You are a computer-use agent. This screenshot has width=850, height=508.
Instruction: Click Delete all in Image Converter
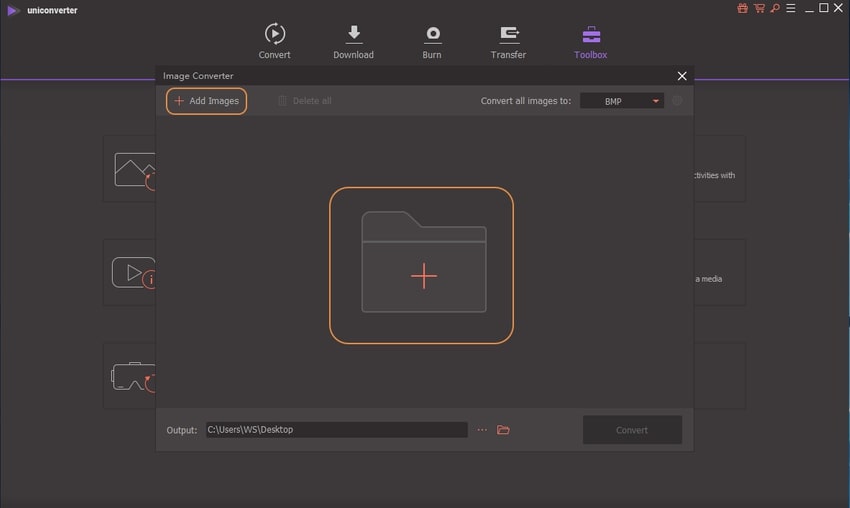pyautogui.click(x=304, y=101)
